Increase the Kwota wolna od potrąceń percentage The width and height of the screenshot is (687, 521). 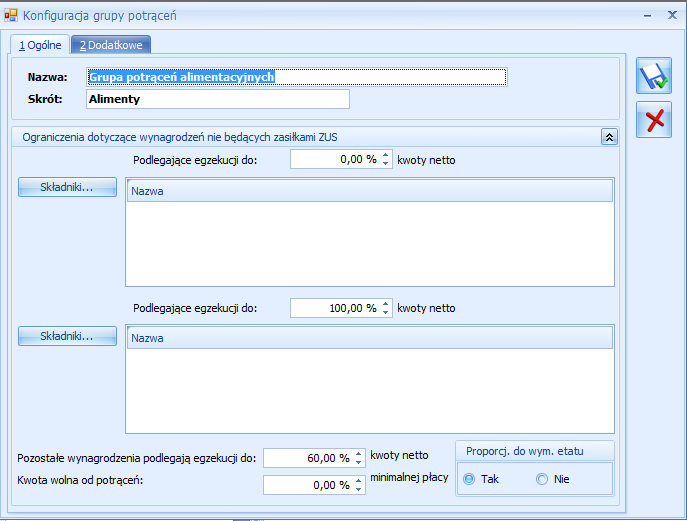[x=359, y=481]
